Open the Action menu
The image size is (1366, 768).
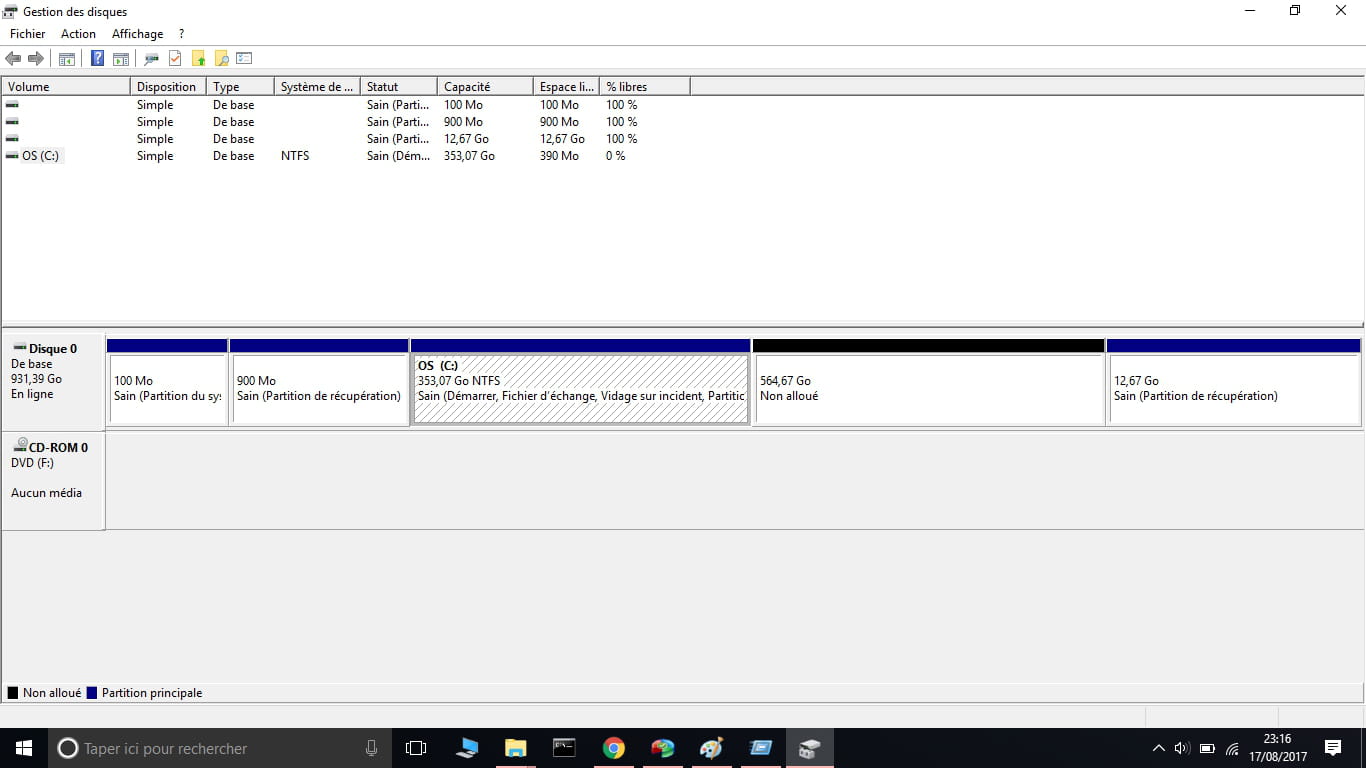(78, 34)
